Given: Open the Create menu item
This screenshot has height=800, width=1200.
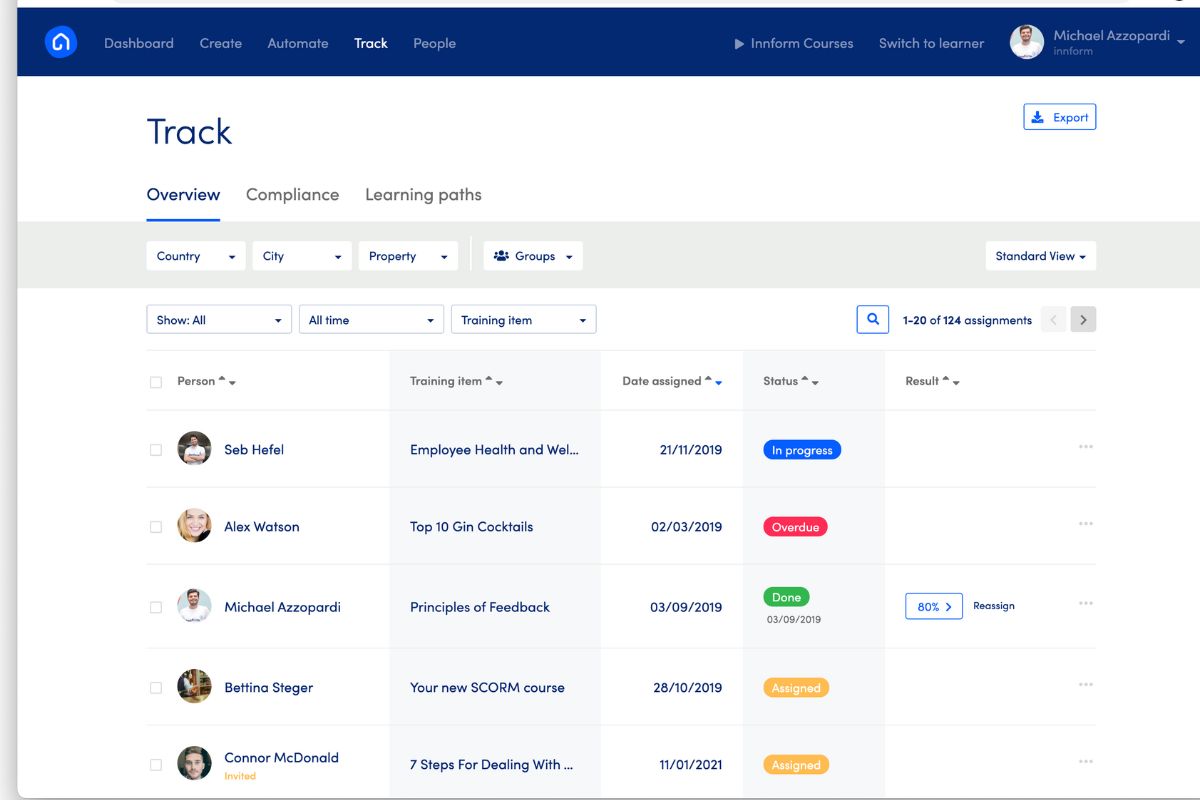Looking at the screenshot, I should (x=221, y=43).
